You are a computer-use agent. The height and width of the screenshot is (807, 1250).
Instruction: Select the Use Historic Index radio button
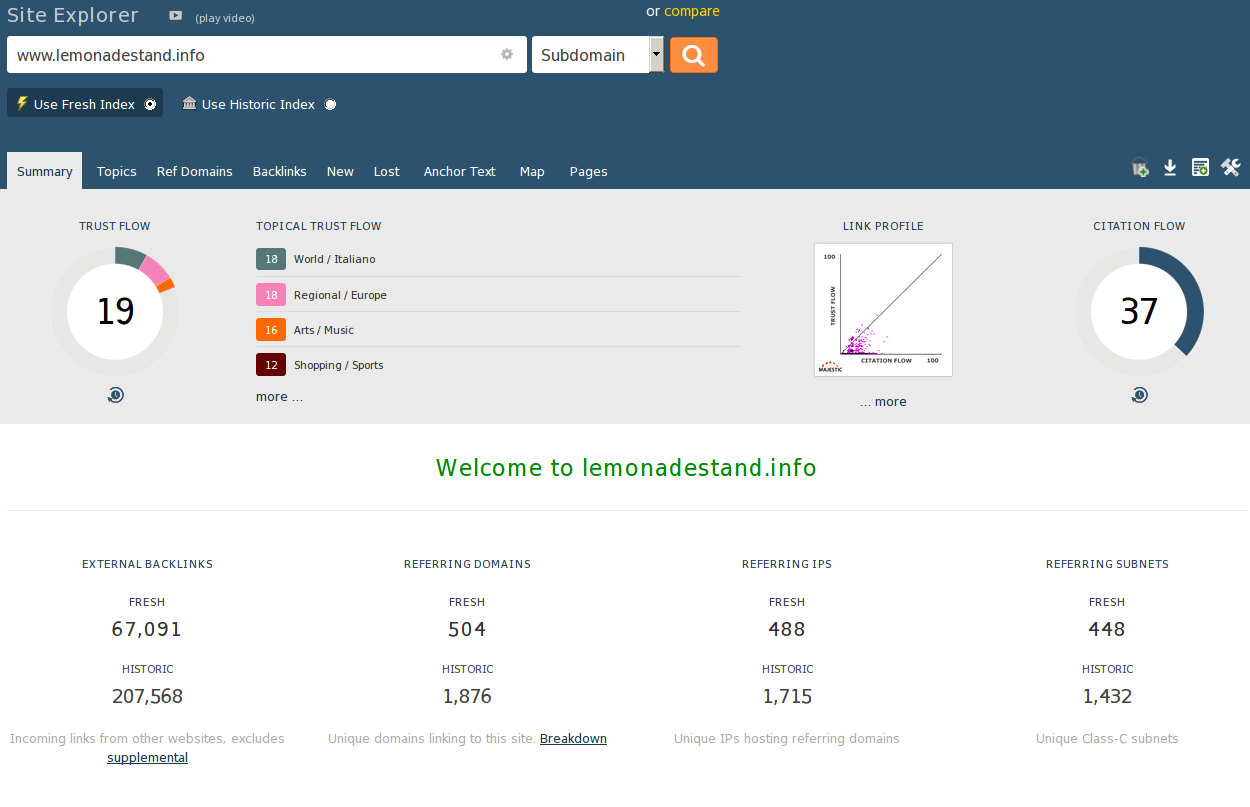330,104
